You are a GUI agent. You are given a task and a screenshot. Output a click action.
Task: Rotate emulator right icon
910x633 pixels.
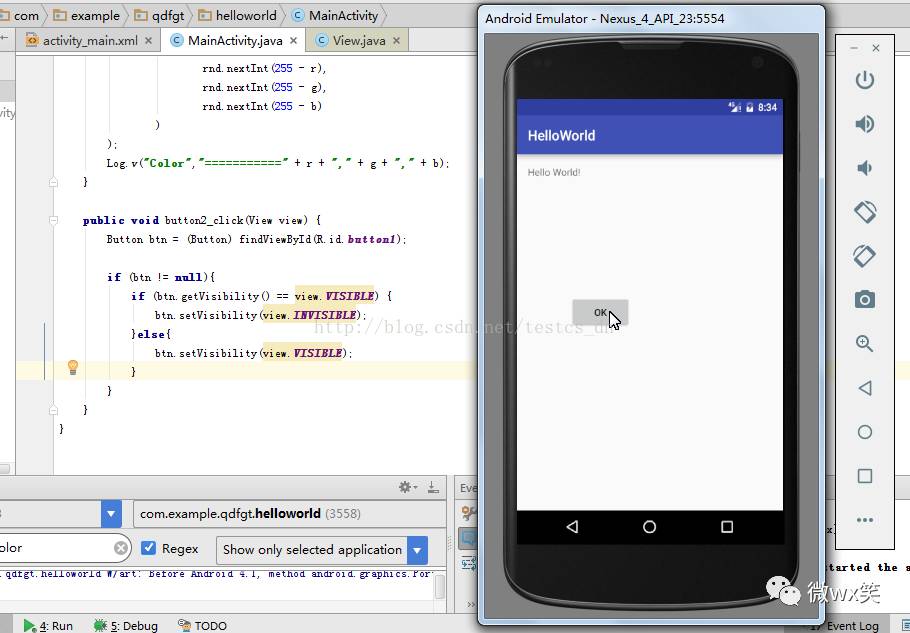click(x=865, y=256)
